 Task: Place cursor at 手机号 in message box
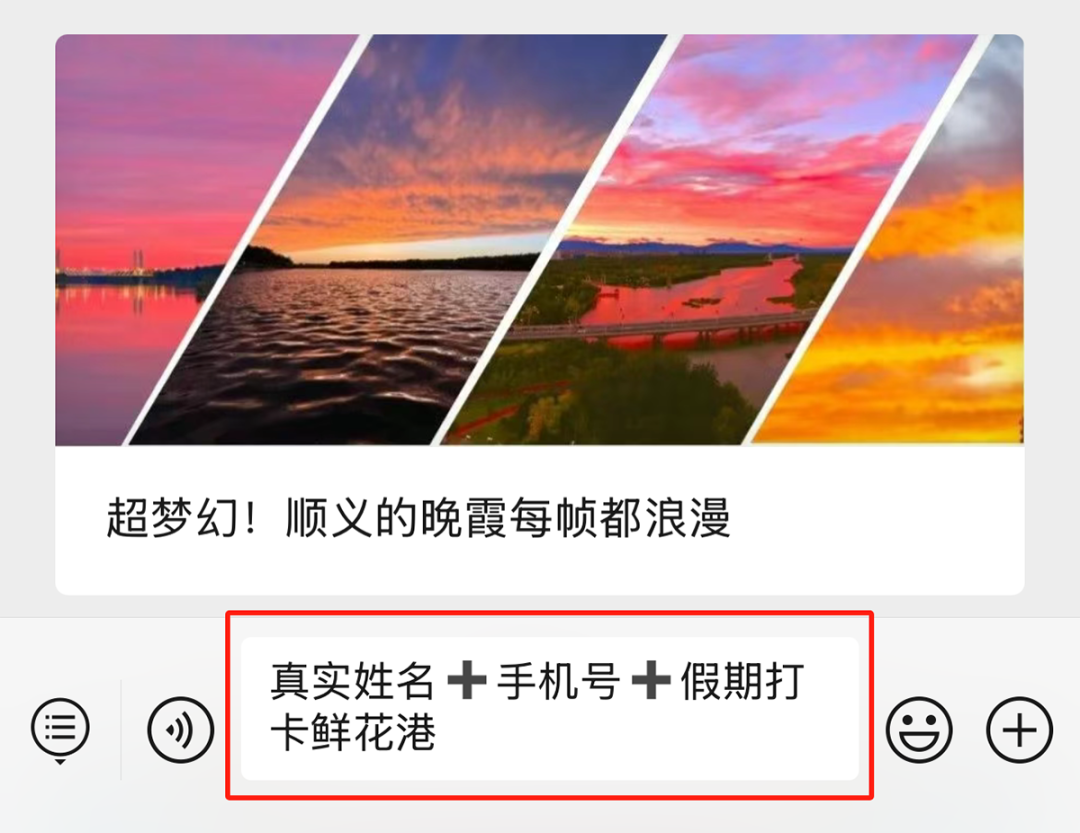point(559,681)
